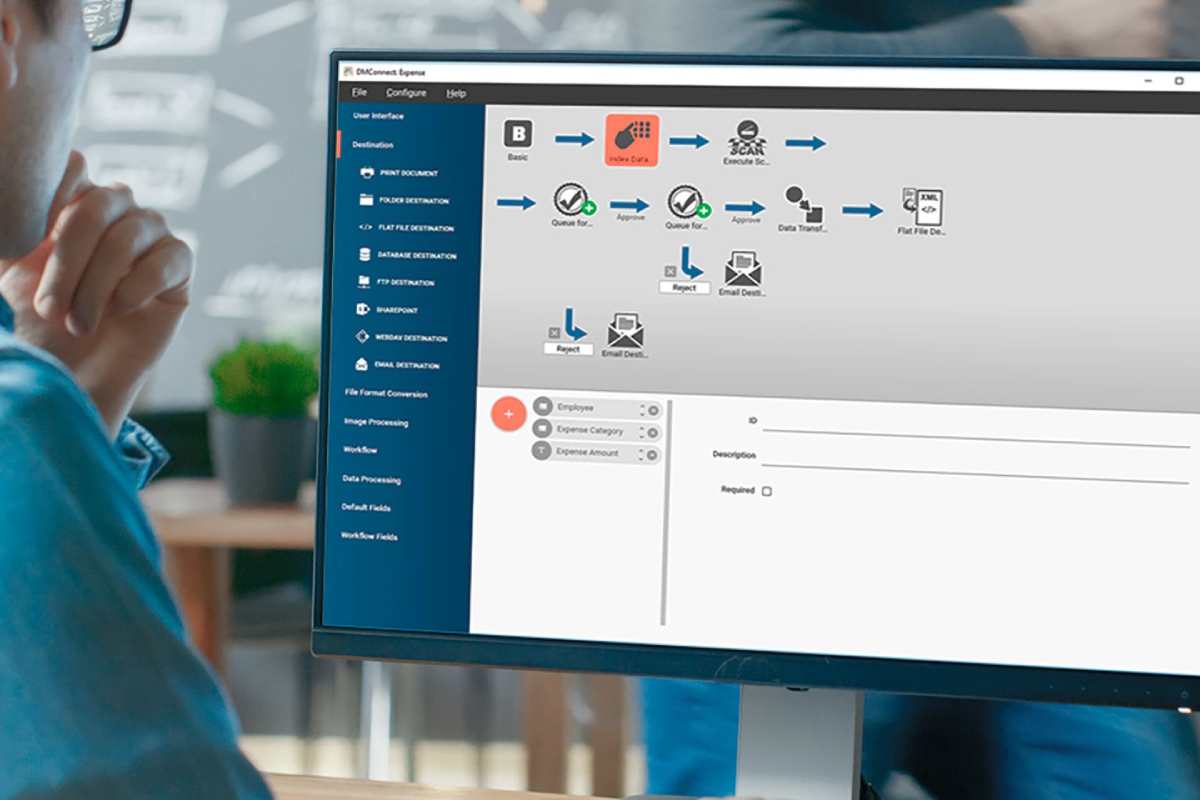Click the Reject button under second queue
The height and width of the screenshot is (800, 1200).
[x=684, y=287]
